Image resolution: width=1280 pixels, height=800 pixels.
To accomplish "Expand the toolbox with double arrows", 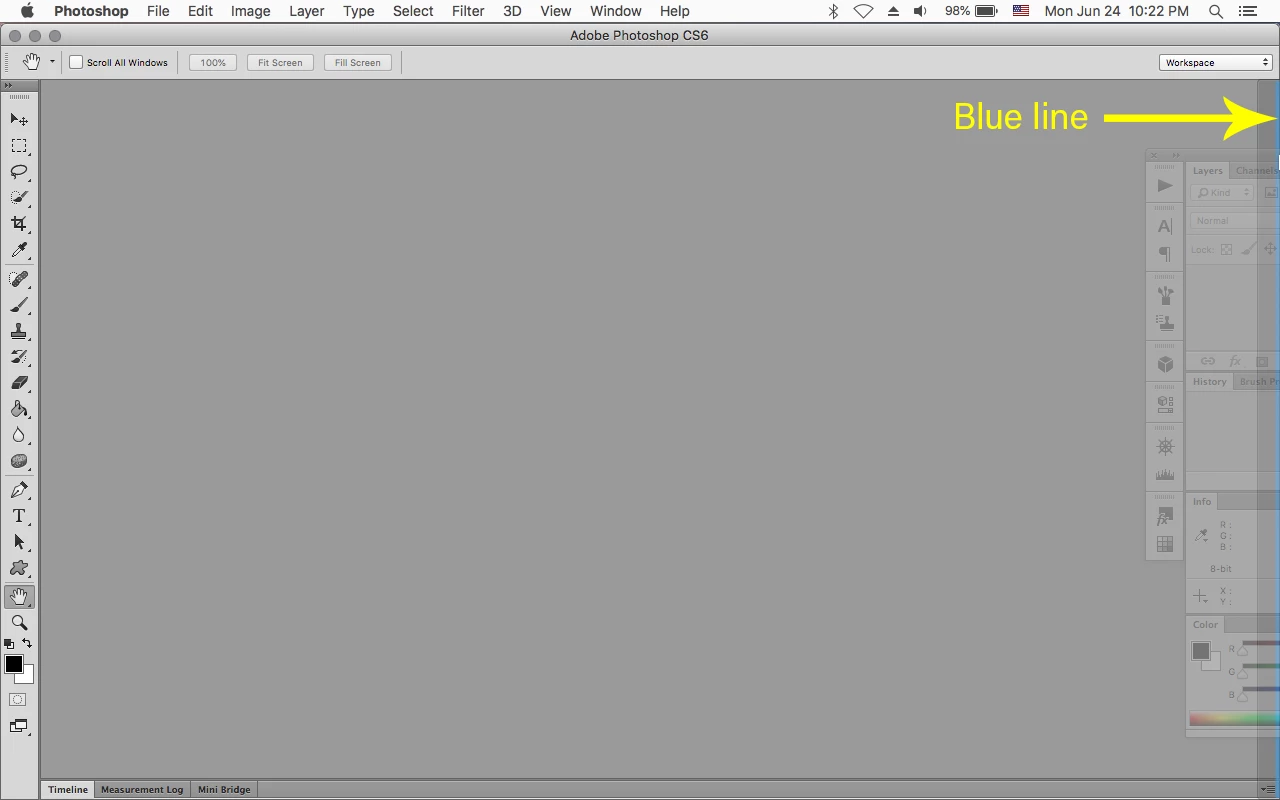I will click(x=9, y=86).
